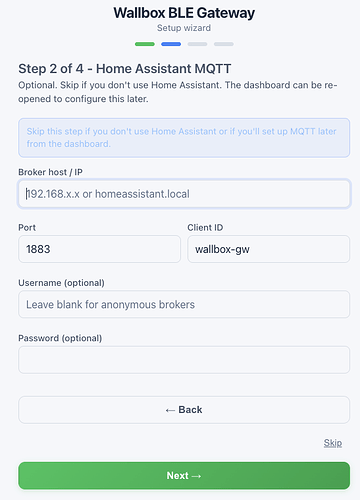Click the Skip link

point(333,443)
